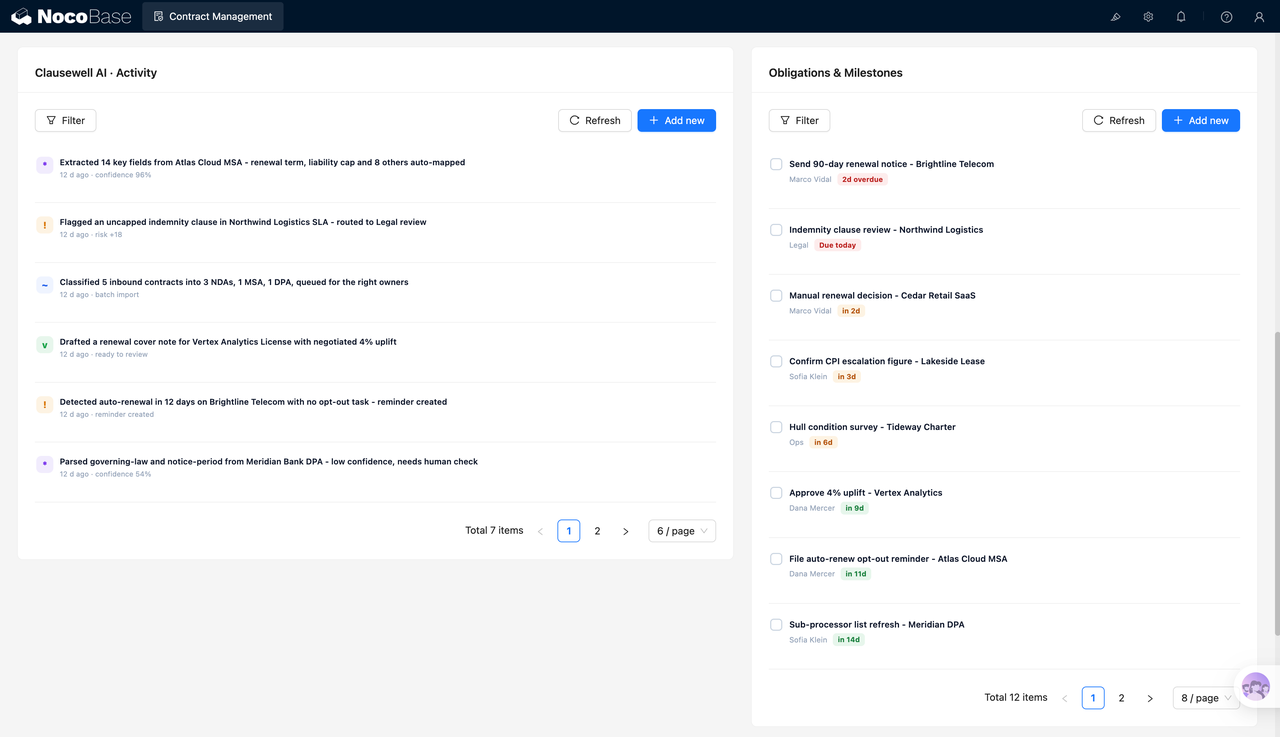Click Total 7 items text
This screenshot has height=737, width=1280.
[x=494, y=531]
